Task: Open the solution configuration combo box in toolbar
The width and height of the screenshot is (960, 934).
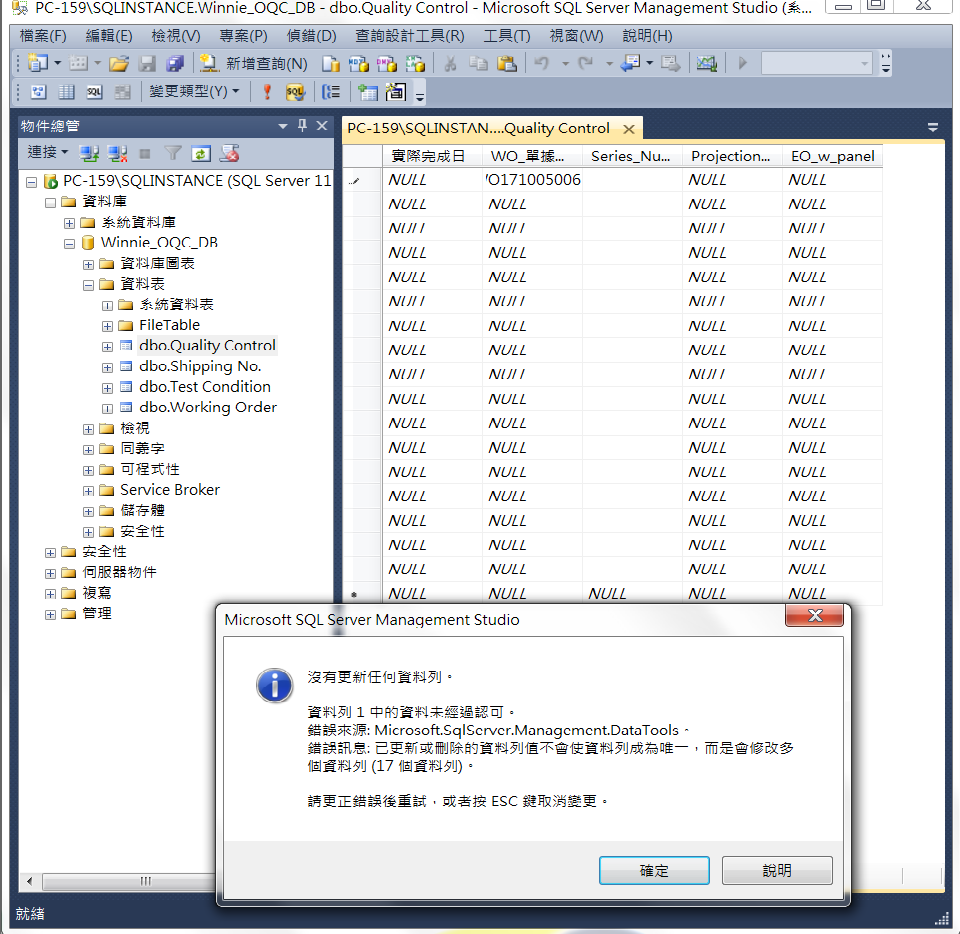Action: 817,63
